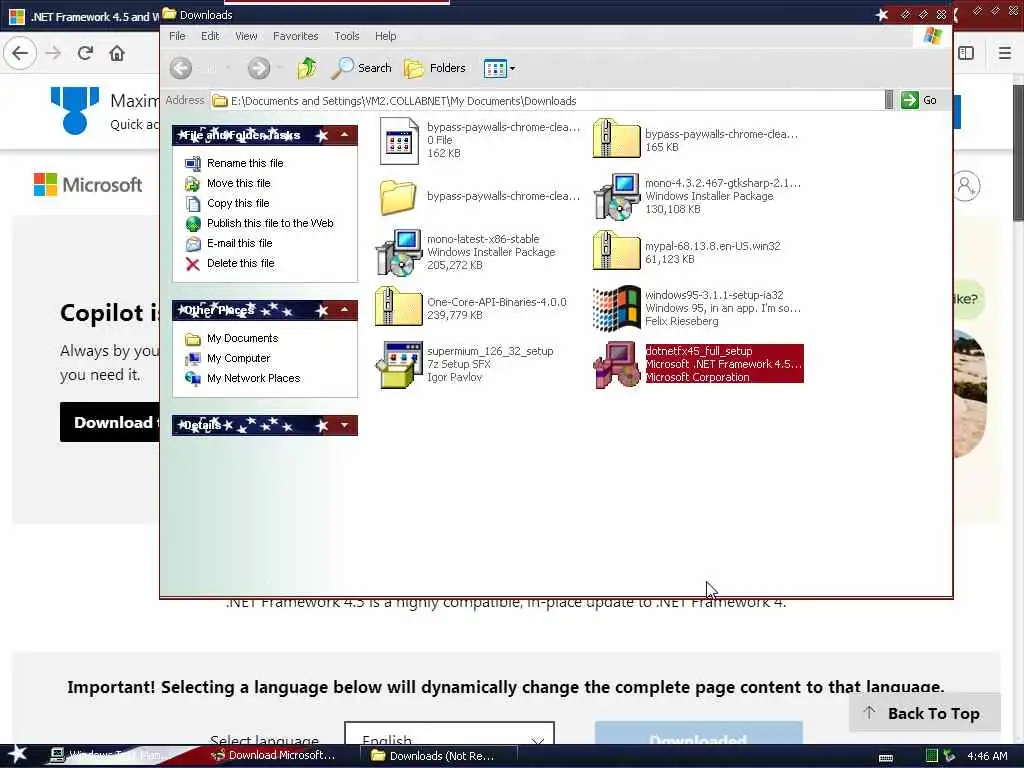Open the Start menu star button
Screen dimensions: 1024x768
click(18, 755)
